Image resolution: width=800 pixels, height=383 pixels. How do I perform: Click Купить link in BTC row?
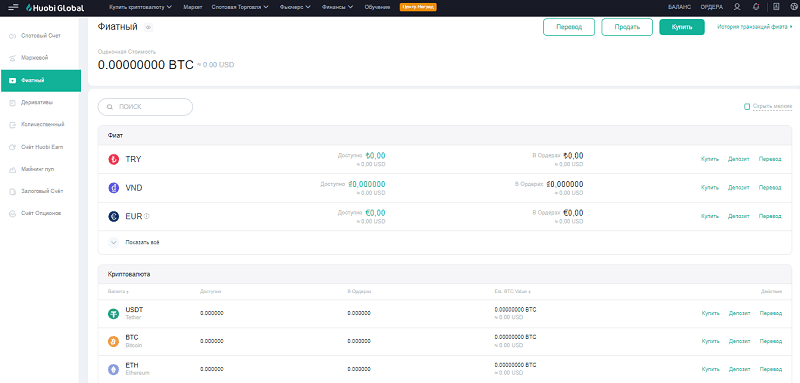710,342
